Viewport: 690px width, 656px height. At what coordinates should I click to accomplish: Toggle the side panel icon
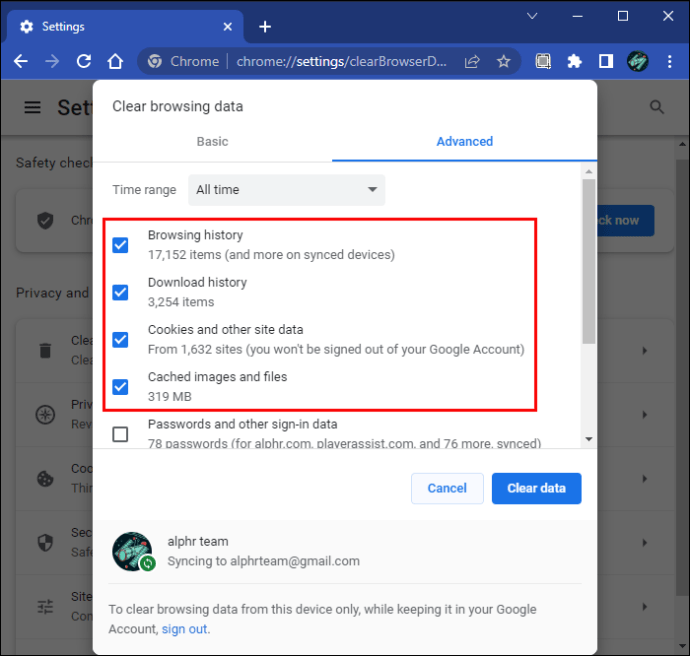(606, 61)
